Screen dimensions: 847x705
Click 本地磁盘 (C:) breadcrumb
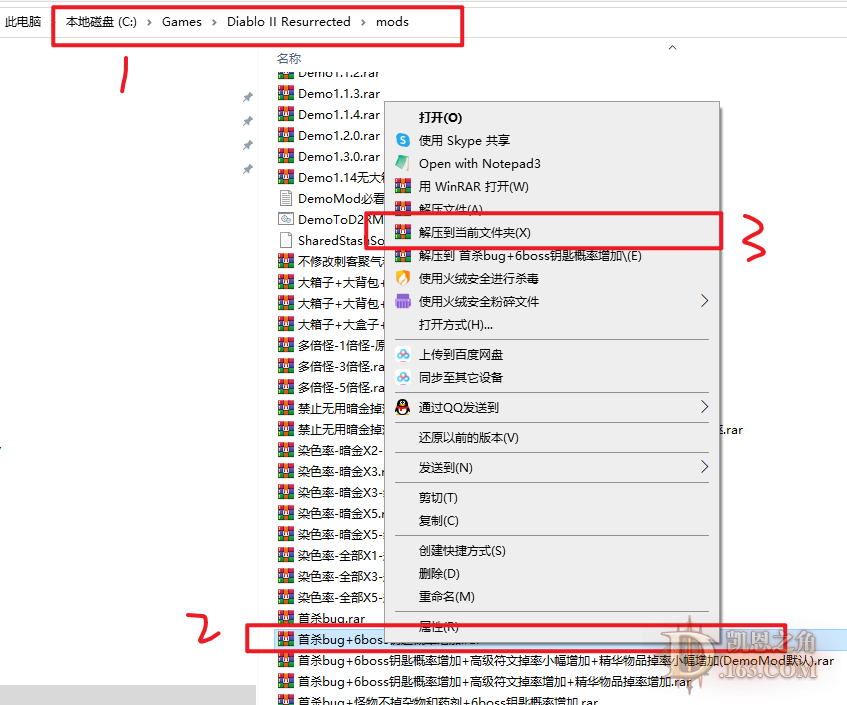click(101, 22)
